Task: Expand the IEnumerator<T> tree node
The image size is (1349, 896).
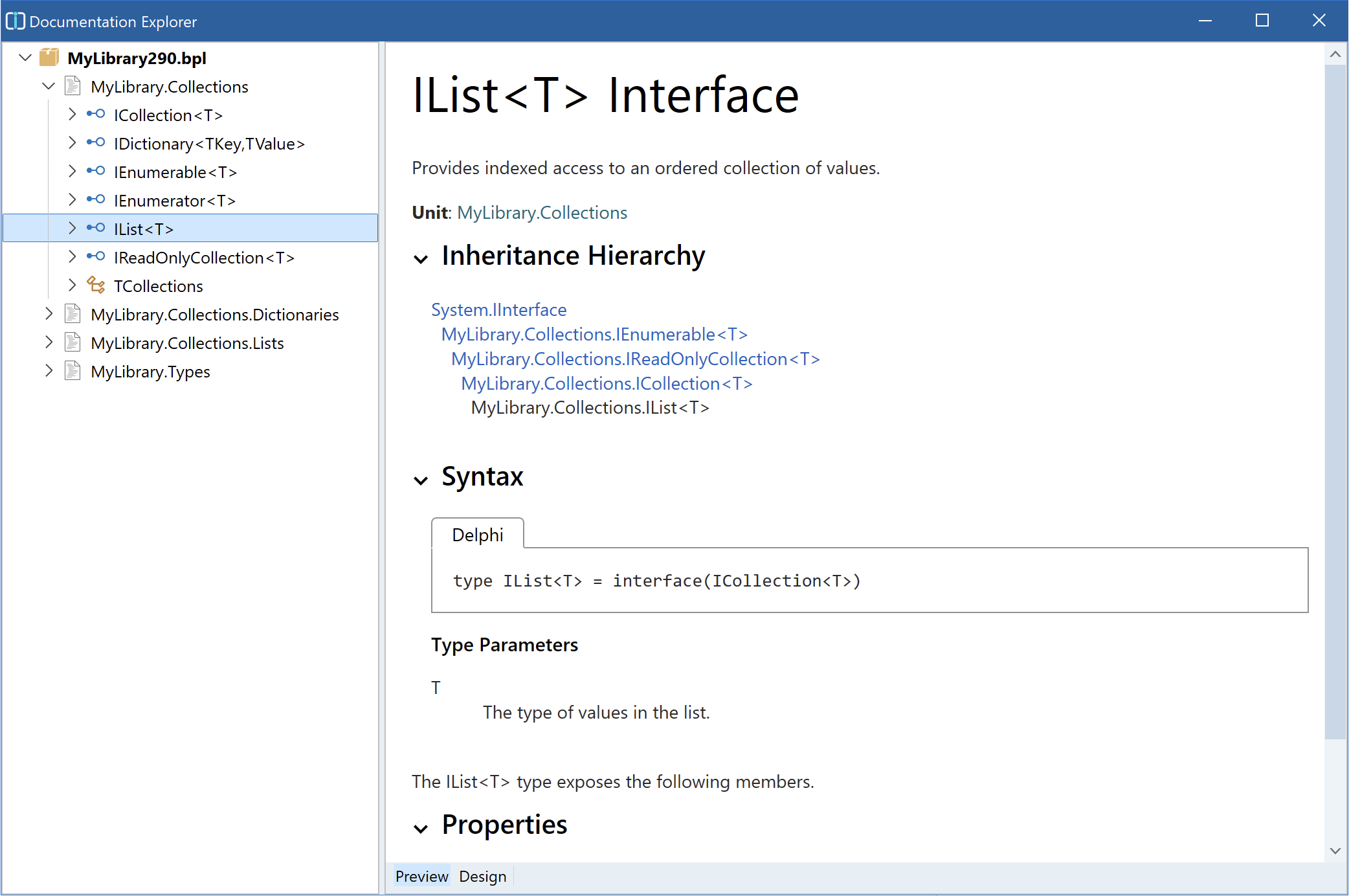Action: pyautogui.click(x=72, y=200)
